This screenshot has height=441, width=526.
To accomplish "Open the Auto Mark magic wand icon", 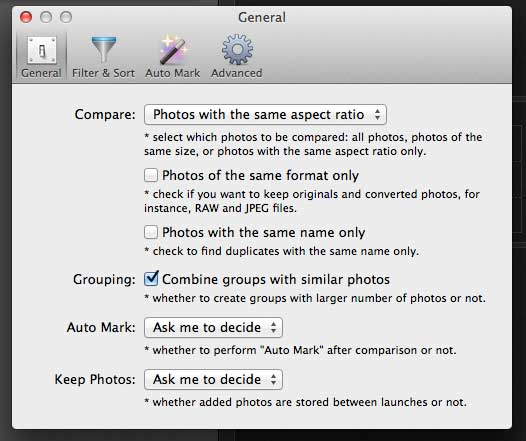I will 173,50.
